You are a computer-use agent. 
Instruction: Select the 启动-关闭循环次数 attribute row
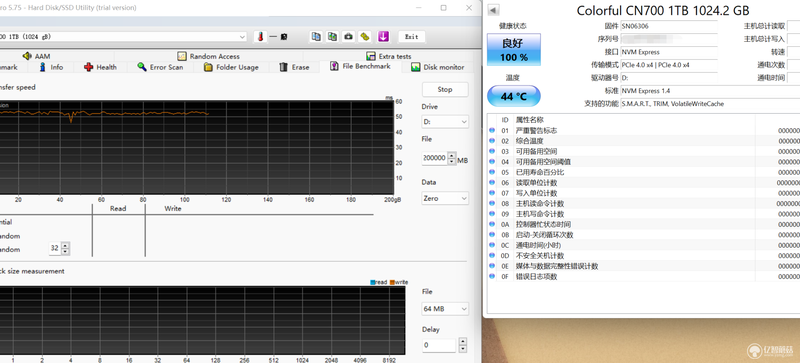click(x=644, y=235)
